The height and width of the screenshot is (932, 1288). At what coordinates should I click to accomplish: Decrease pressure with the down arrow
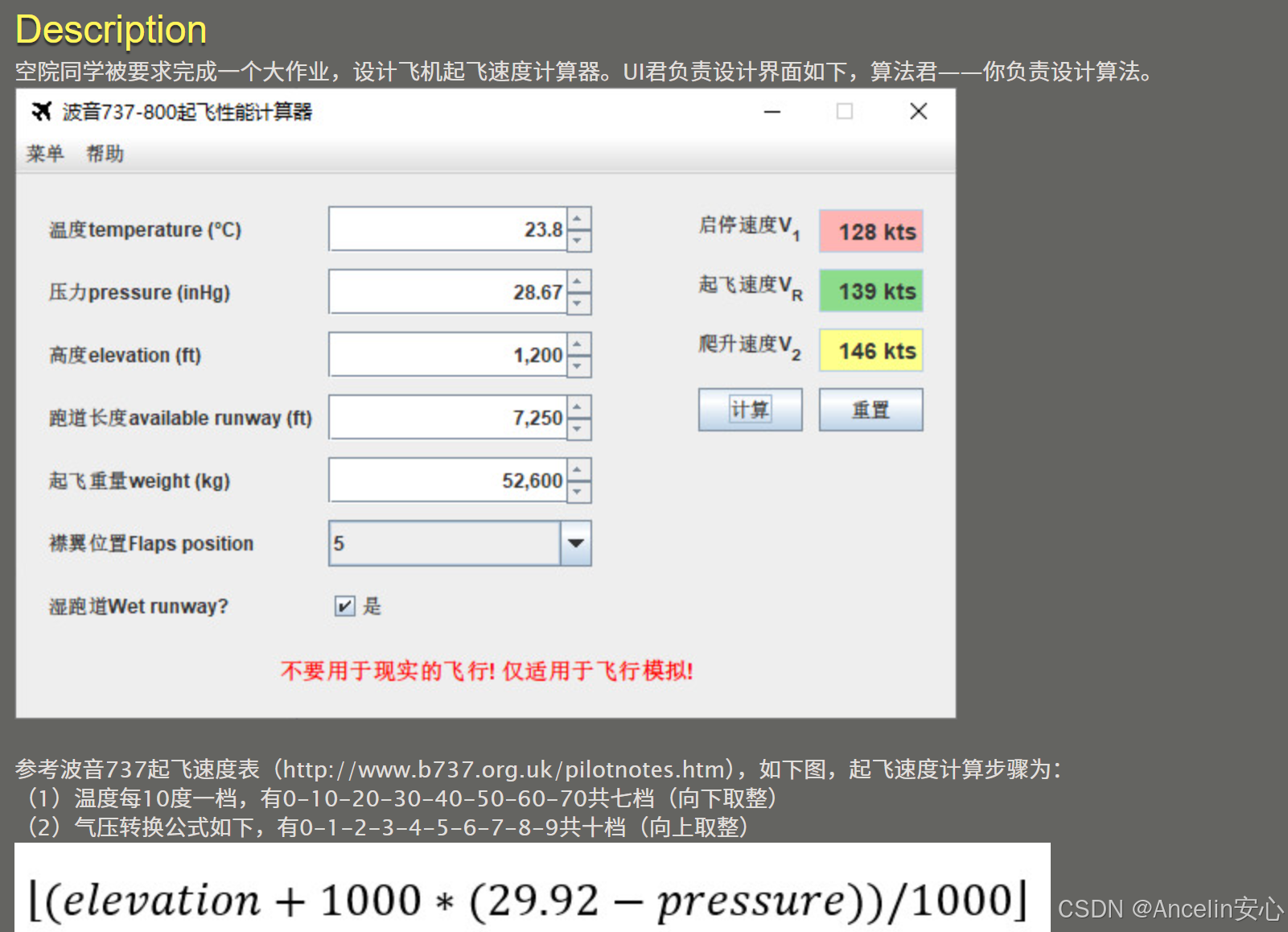click(x=578, y=303)
